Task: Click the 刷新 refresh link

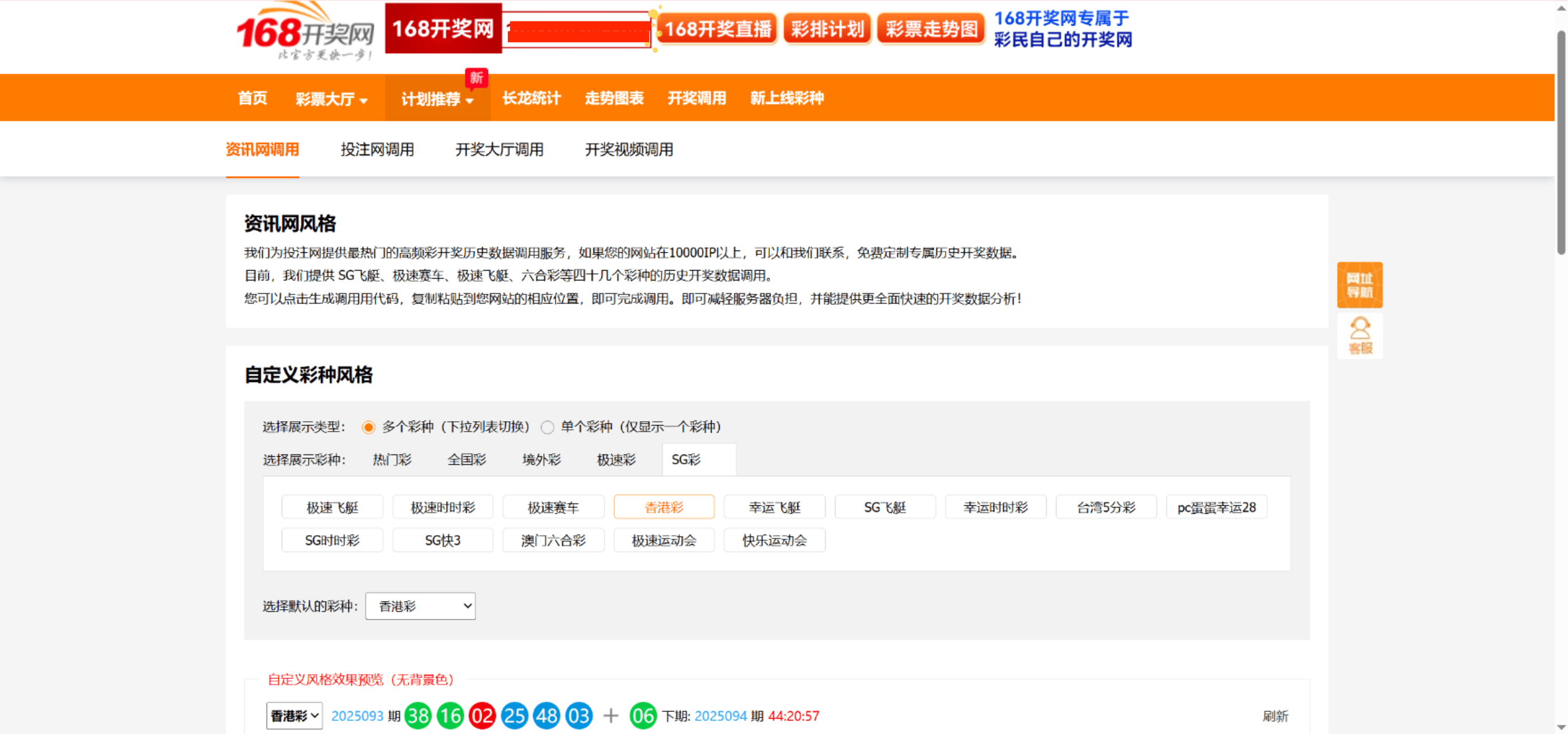Action: (1277, 715)
